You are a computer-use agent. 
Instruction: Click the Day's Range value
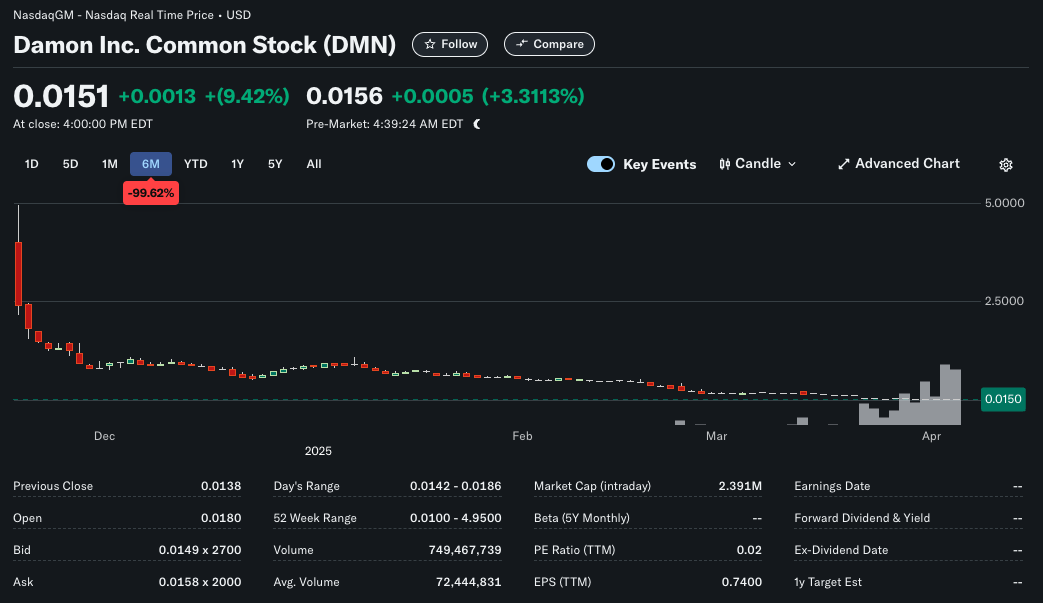click(456, 486)
